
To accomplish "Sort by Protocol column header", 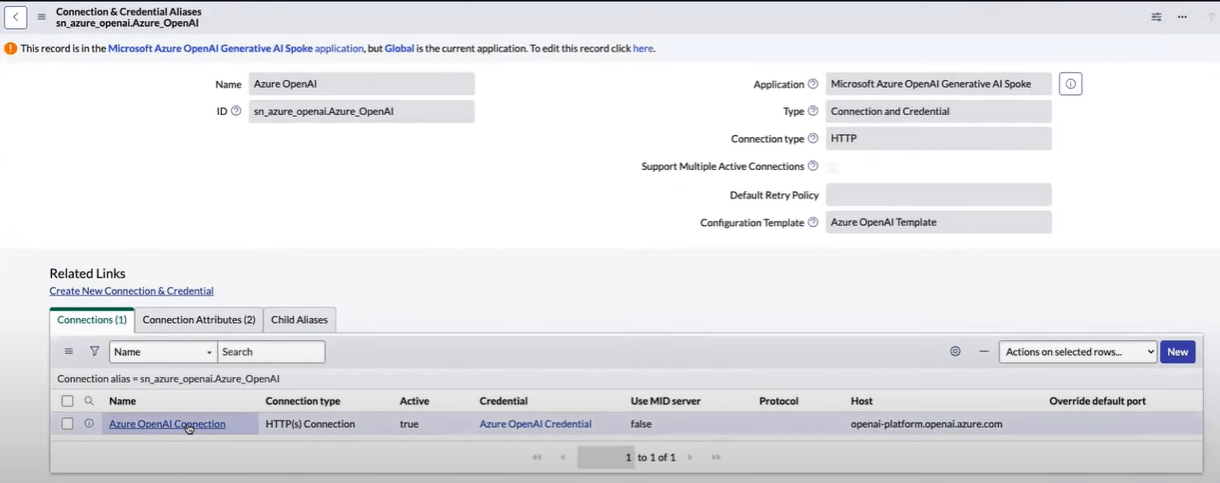I will pos(779,401).
